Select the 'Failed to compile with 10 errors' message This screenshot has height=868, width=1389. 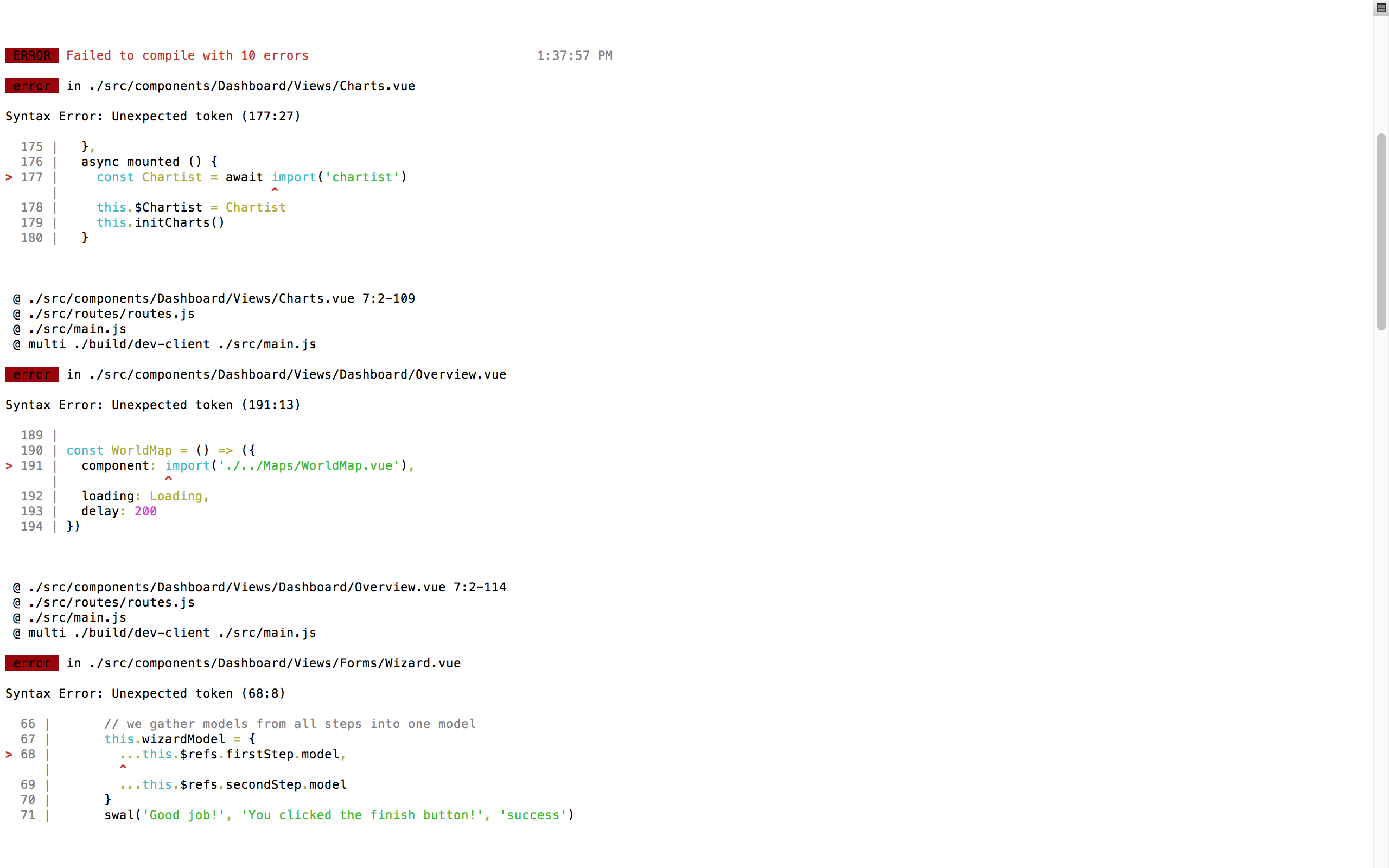187,56
